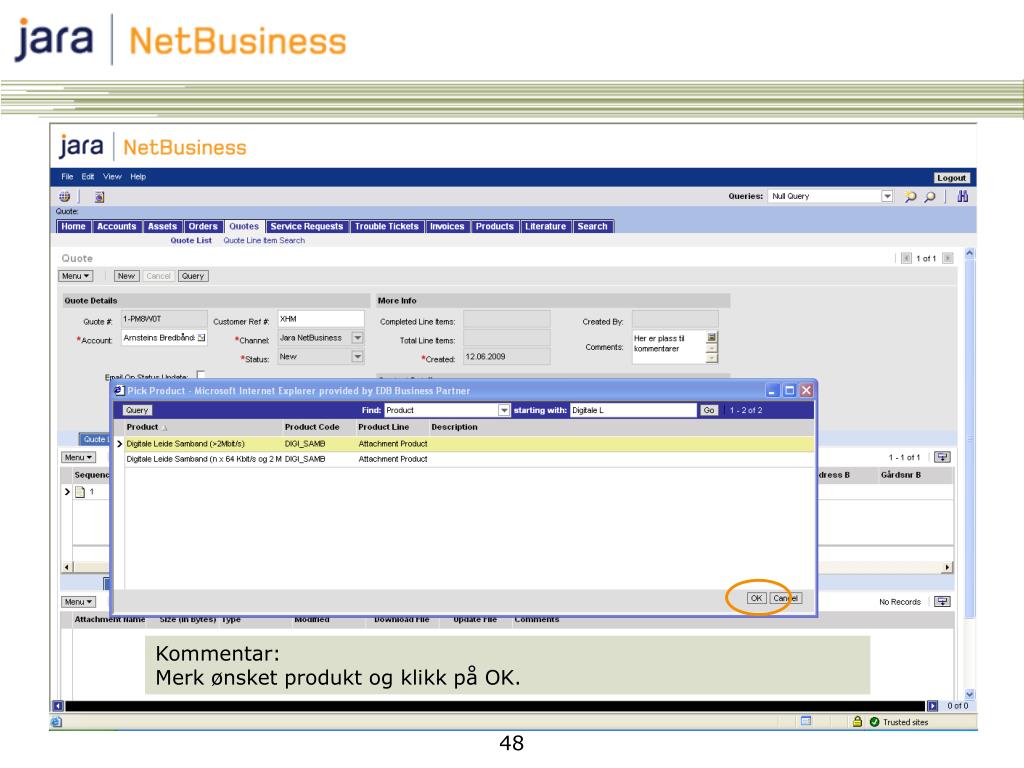1024x768 pixels.
Task: Switch to the Service Requests tab
Action: (x=307, y=227)
